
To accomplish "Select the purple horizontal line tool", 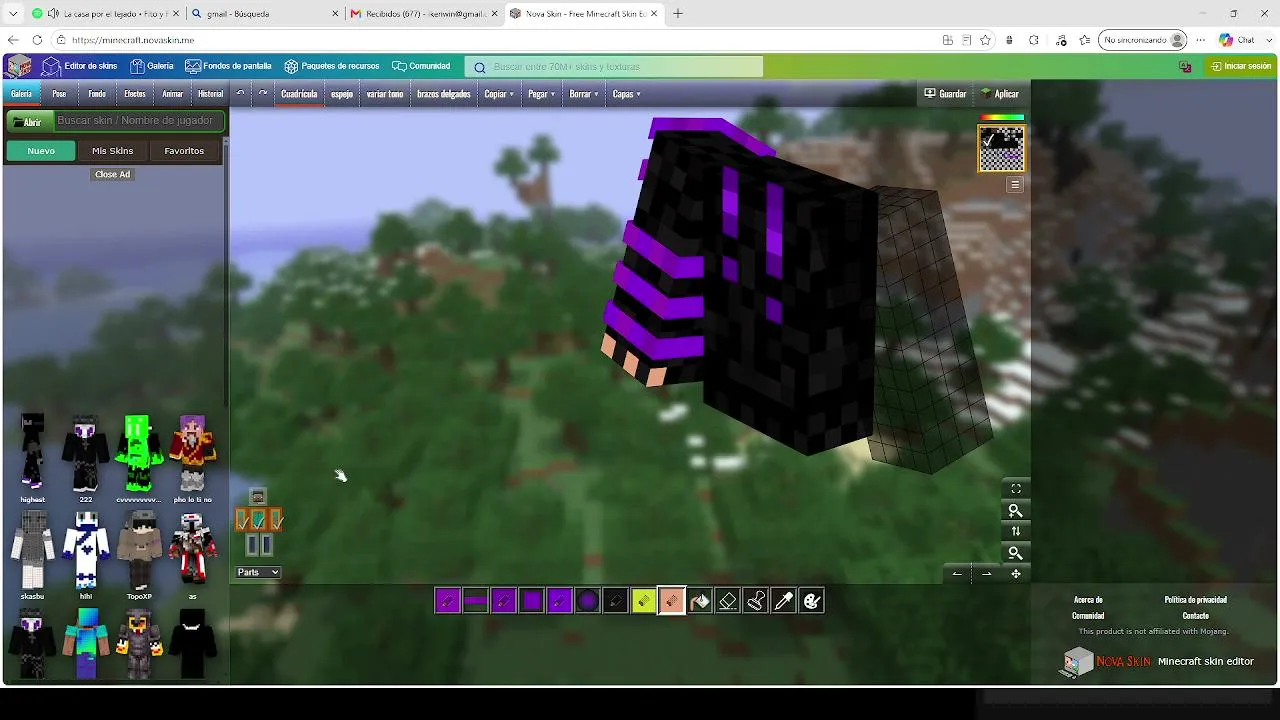I will (x=476, y=601).
